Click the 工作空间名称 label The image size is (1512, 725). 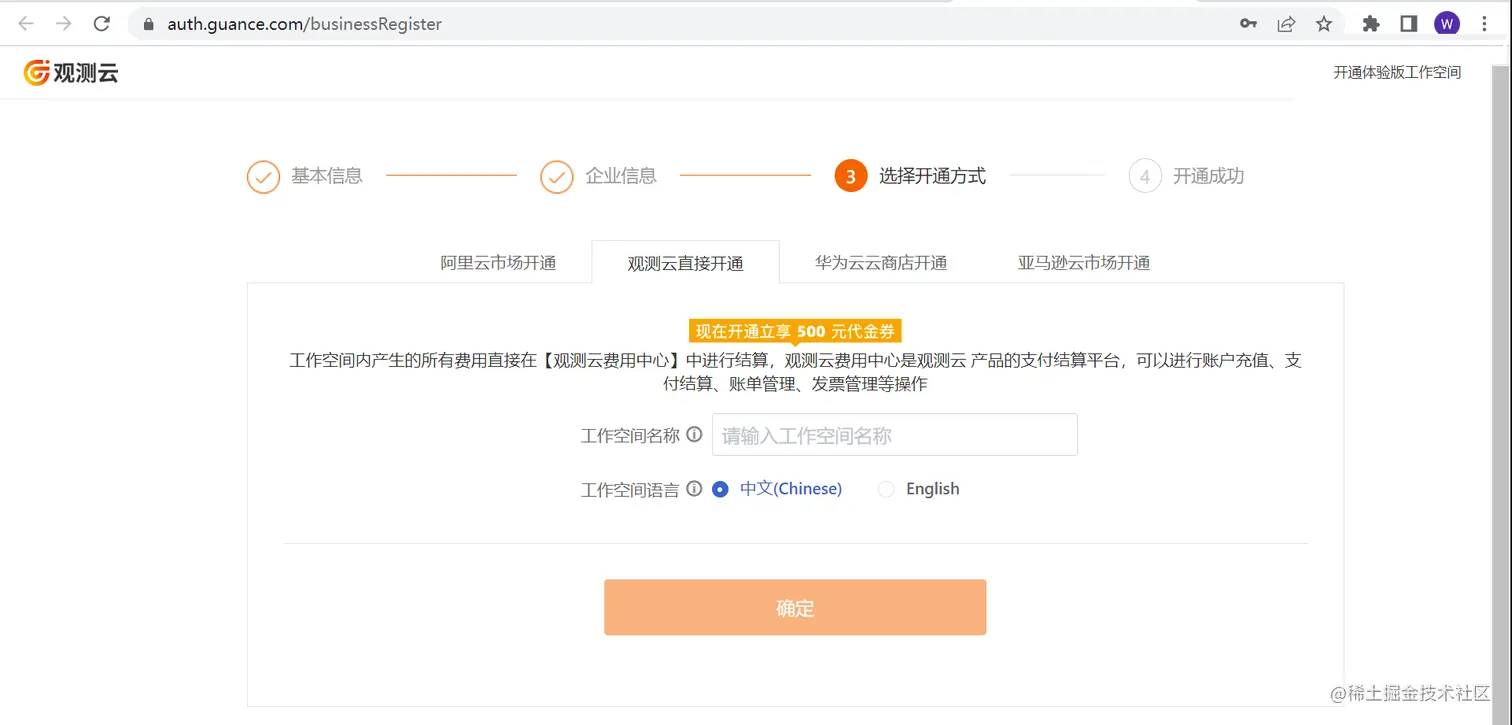tap(630, 436)
